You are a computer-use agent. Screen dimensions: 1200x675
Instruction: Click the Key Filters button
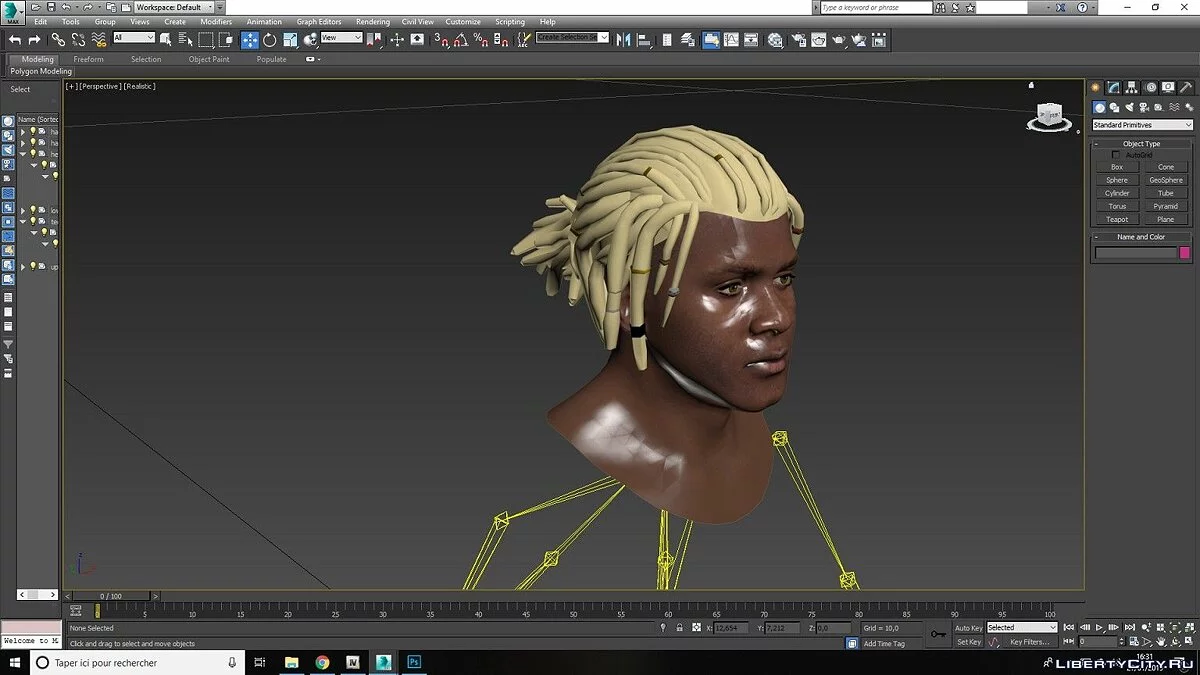[x=1029, y=642]
